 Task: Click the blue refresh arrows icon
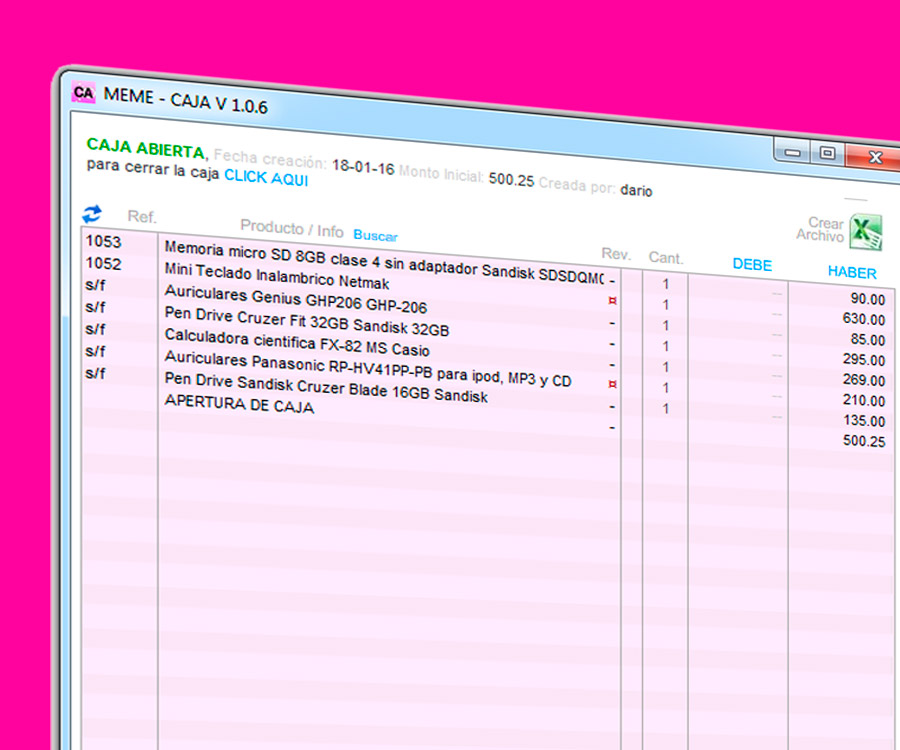92,214
